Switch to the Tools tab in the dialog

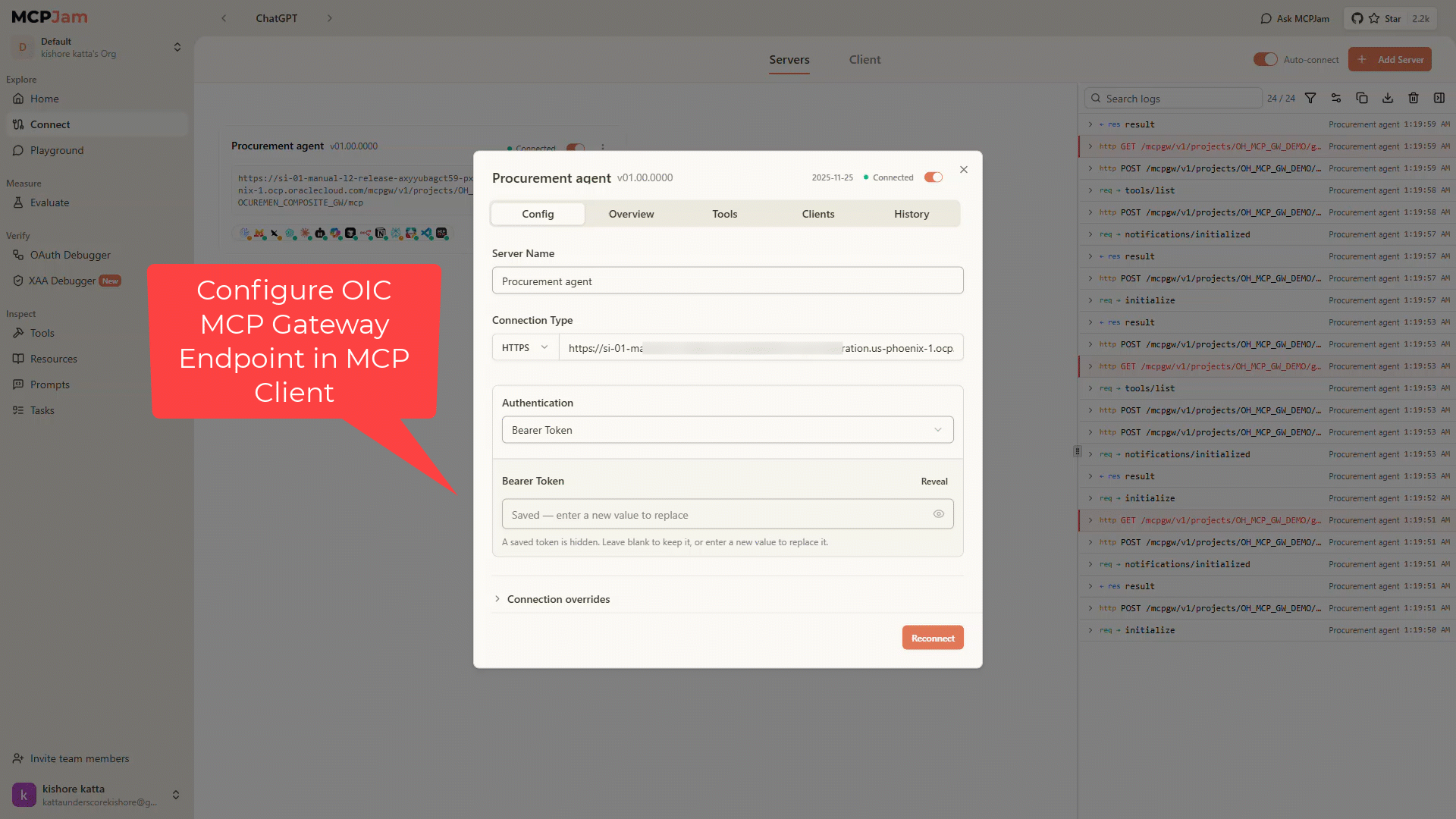point(724,214)
